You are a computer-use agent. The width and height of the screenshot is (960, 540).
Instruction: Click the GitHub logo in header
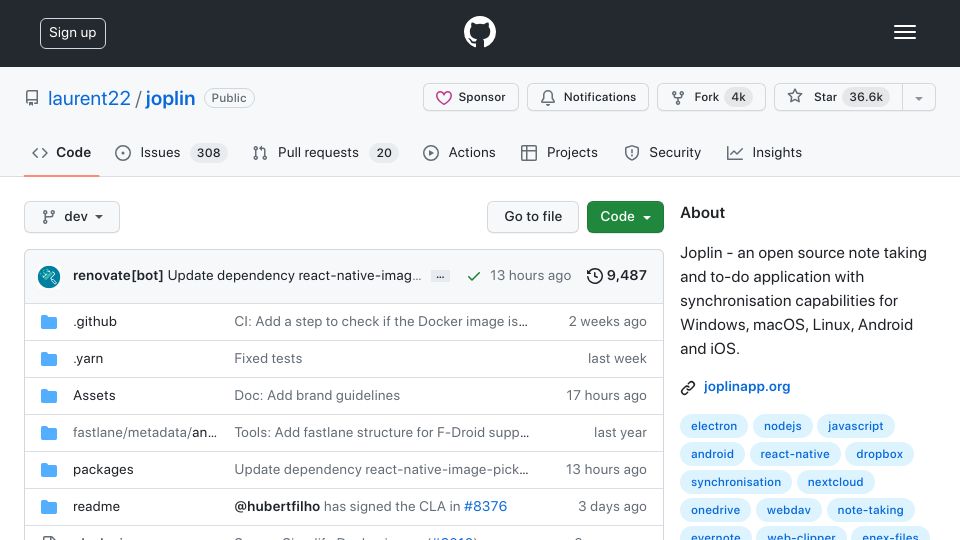pyautogui.click(x=479, y=32)
